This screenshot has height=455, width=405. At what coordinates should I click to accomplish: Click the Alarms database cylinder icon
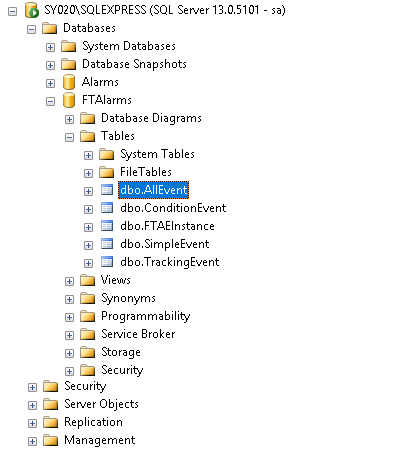coord(69,82)
